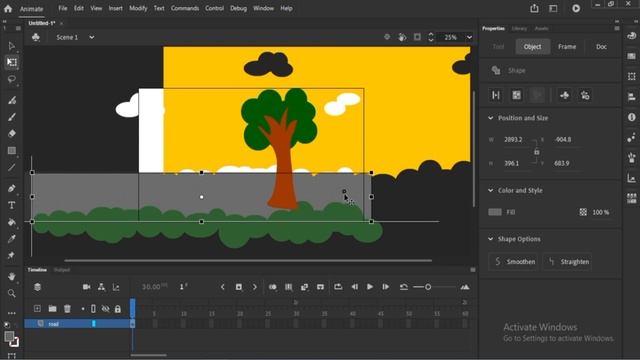The height and width of the screenshot is (360, 640).
Task: Toggle lock all layers padlock icon
Action: [x=118, y=309]
